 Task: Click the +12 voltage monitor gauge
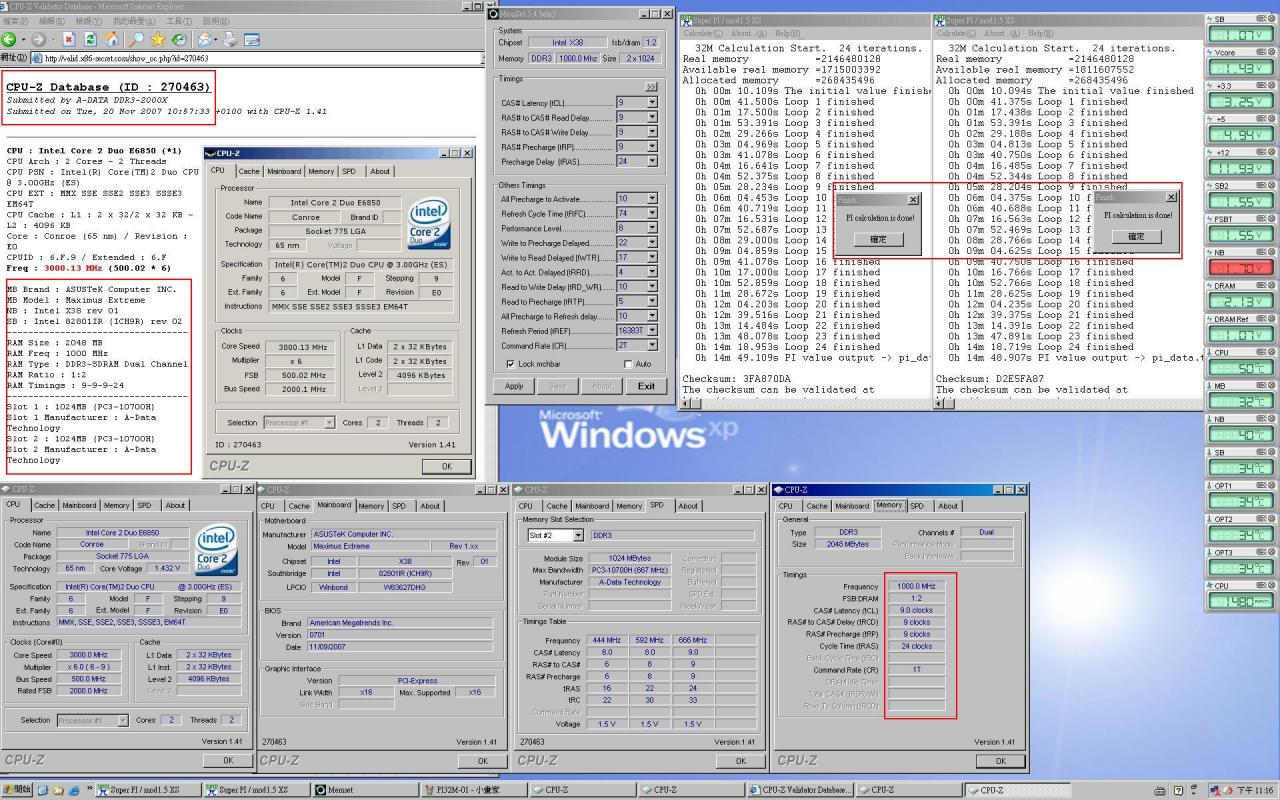pos(1242,162)
